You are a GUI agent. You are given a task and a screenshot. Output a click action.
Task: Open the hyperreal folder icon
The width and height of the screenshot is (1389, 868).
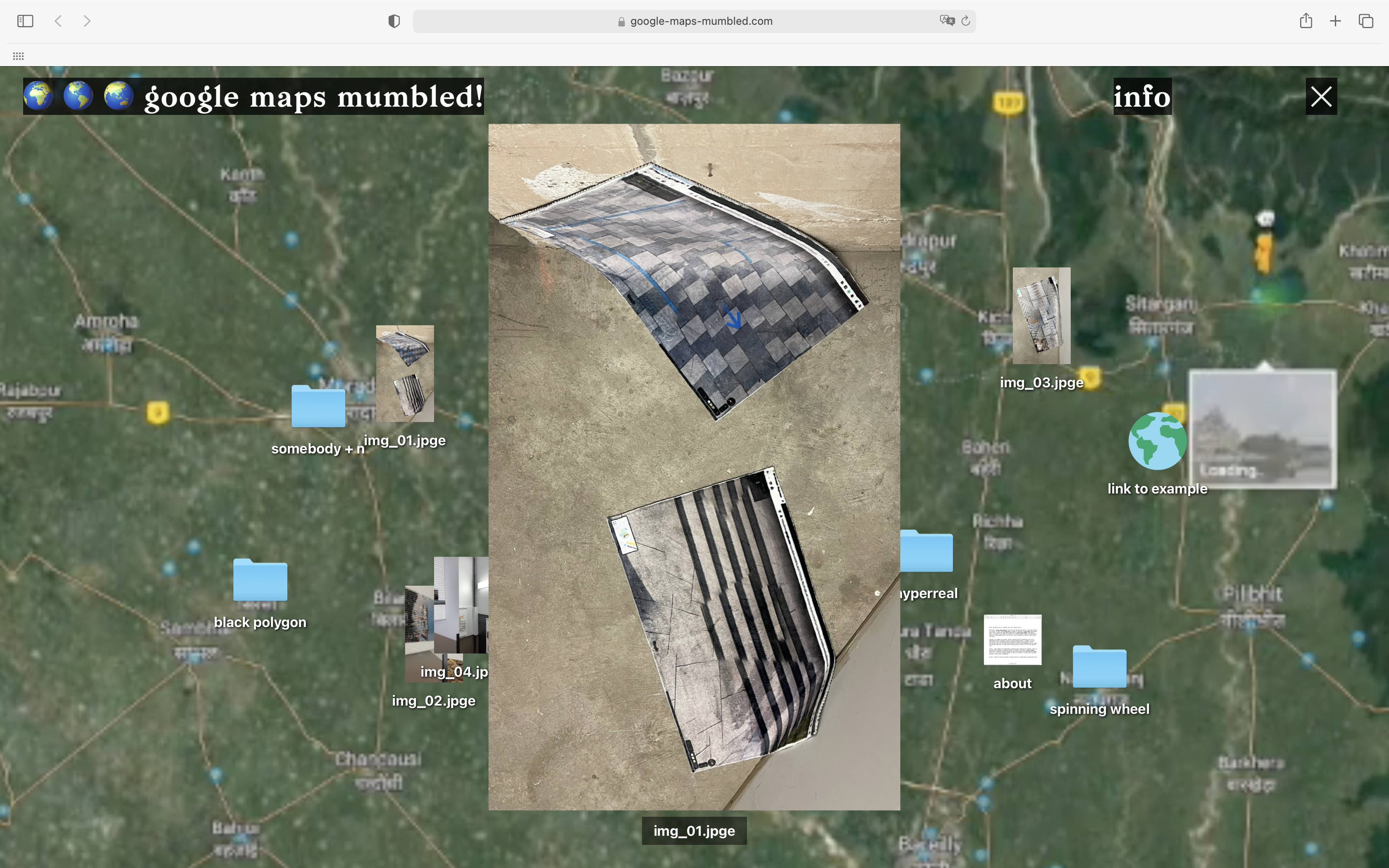[928, 552]
